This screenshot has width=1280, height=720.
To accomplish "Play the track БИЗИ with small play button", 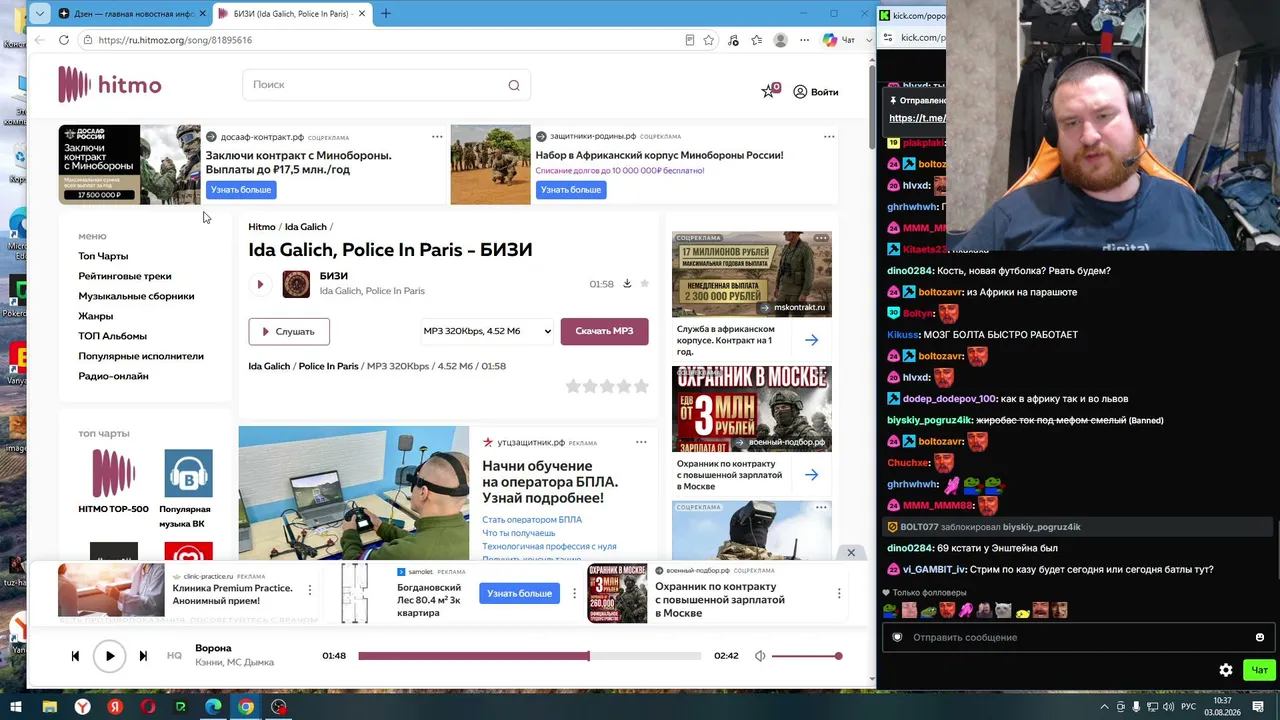I will [260, 284].
